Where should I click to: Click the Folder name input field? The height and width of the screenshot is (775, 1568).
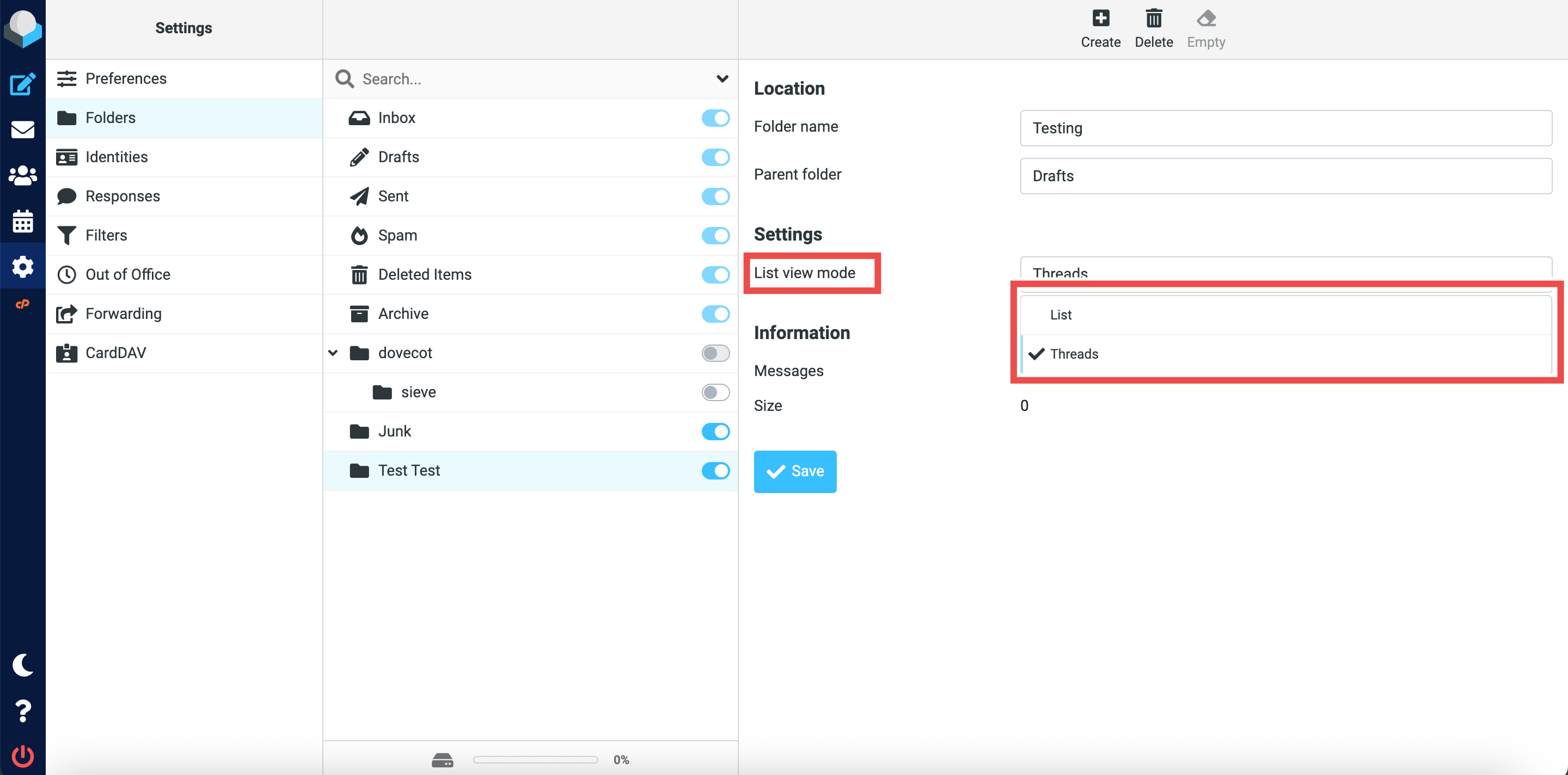coord(1285,128)
